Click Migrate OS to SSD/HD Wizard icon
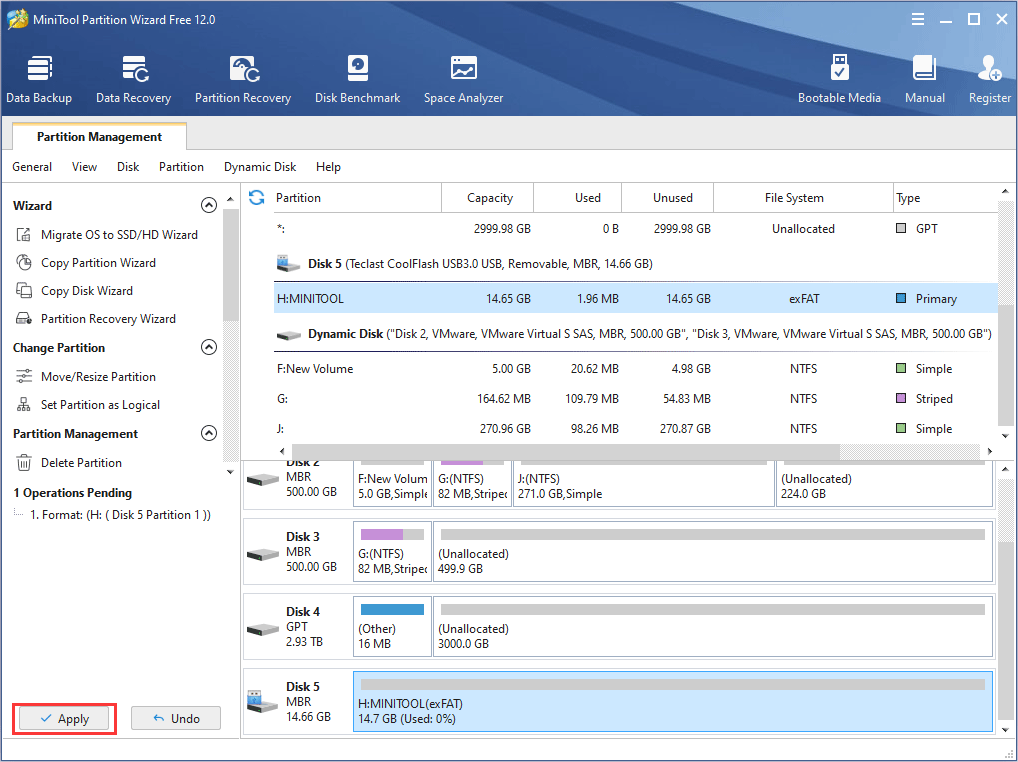The height and width of the screenshot is (762, 1018). click(24, 234)
